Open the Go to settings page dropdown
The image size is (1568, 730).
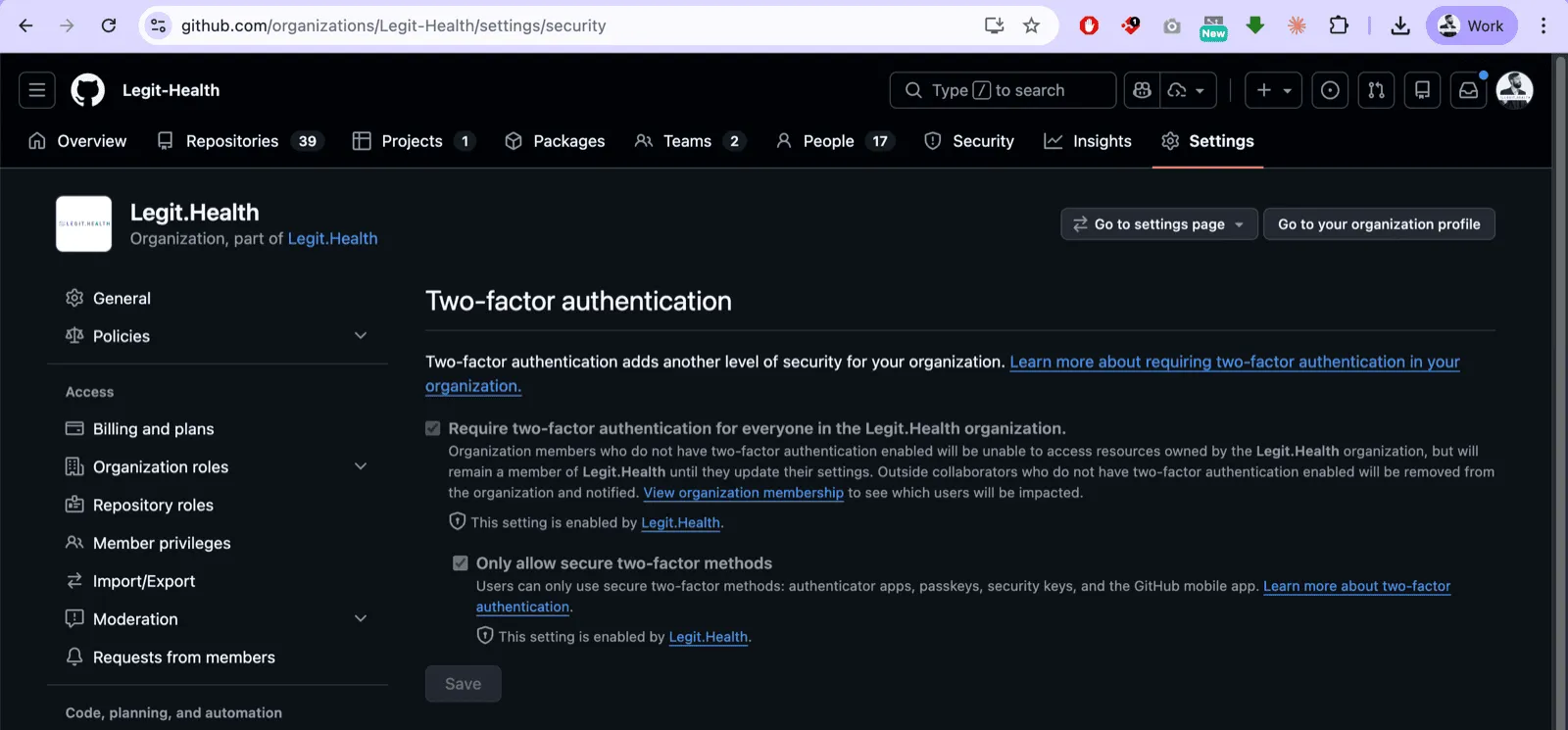click(x=1159, y=224)
